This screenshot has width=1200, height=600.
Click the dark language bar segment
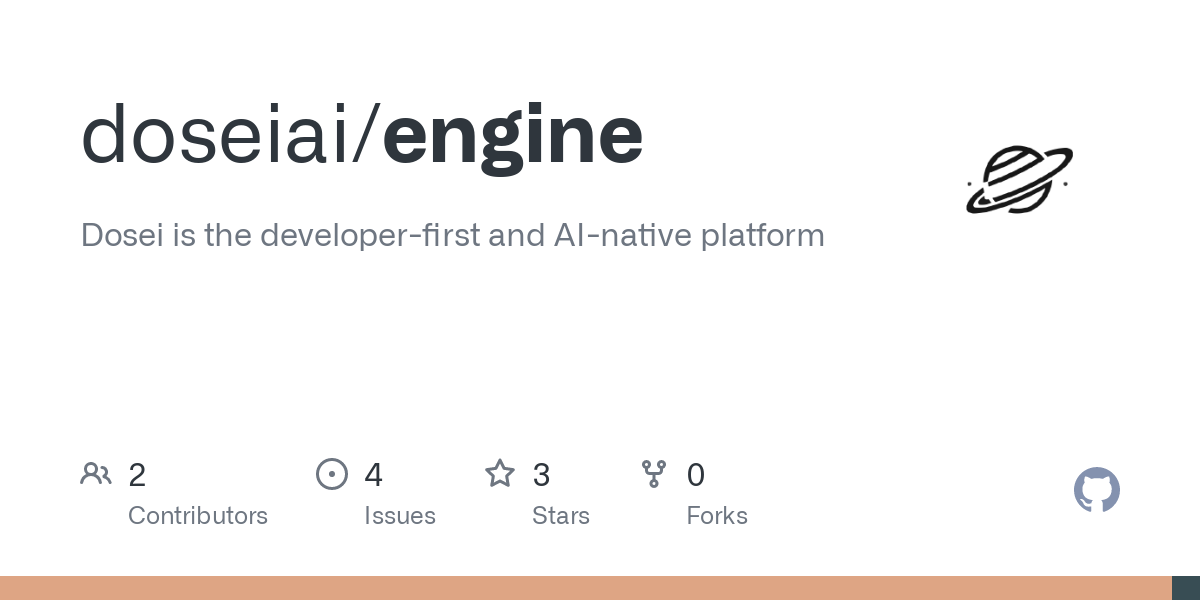click(1186, 588)
